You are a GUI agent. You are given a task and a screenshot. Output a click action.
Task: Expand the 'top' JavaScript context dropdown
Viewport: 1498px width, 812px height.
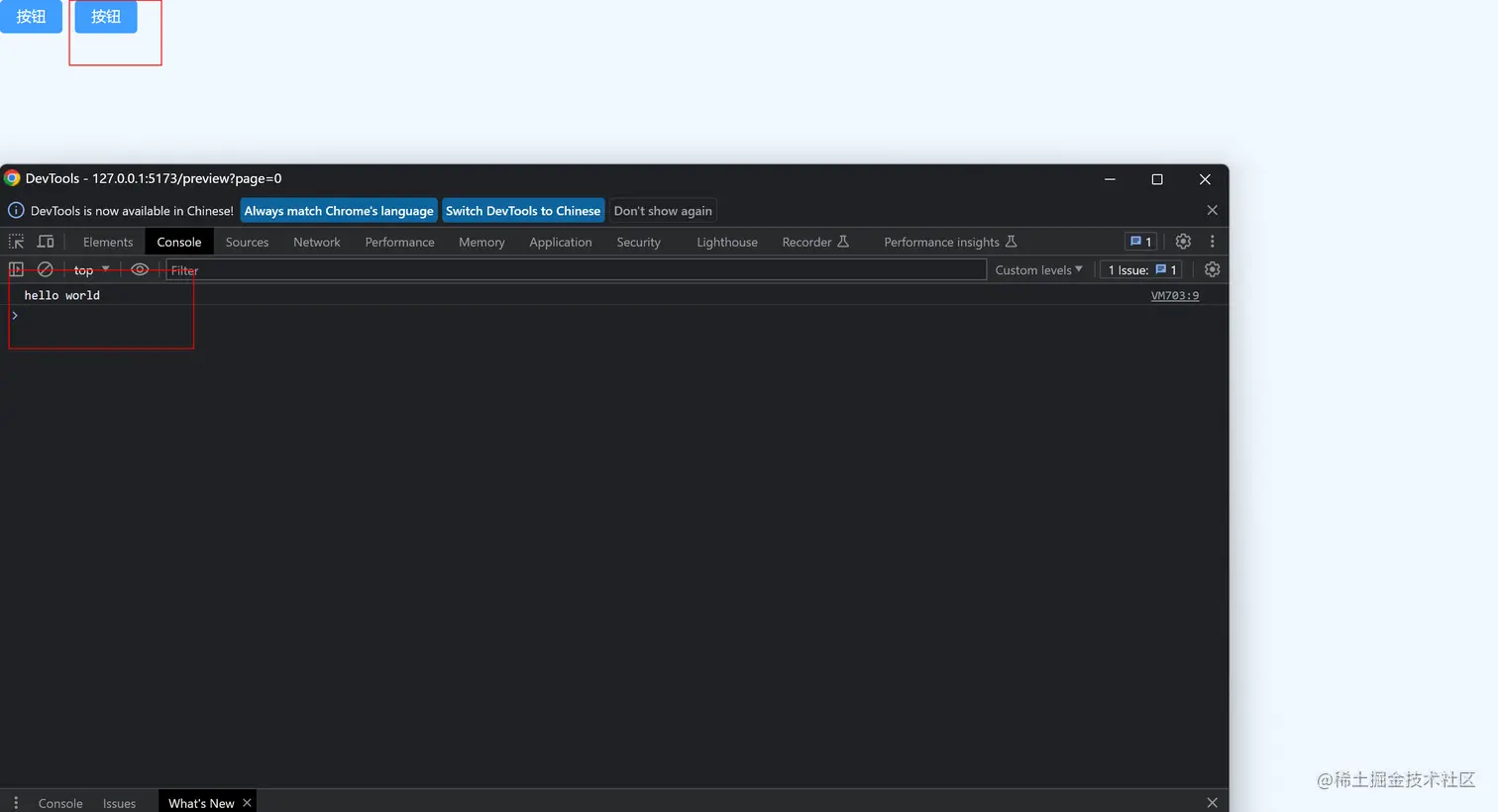[x=91, y=269]
